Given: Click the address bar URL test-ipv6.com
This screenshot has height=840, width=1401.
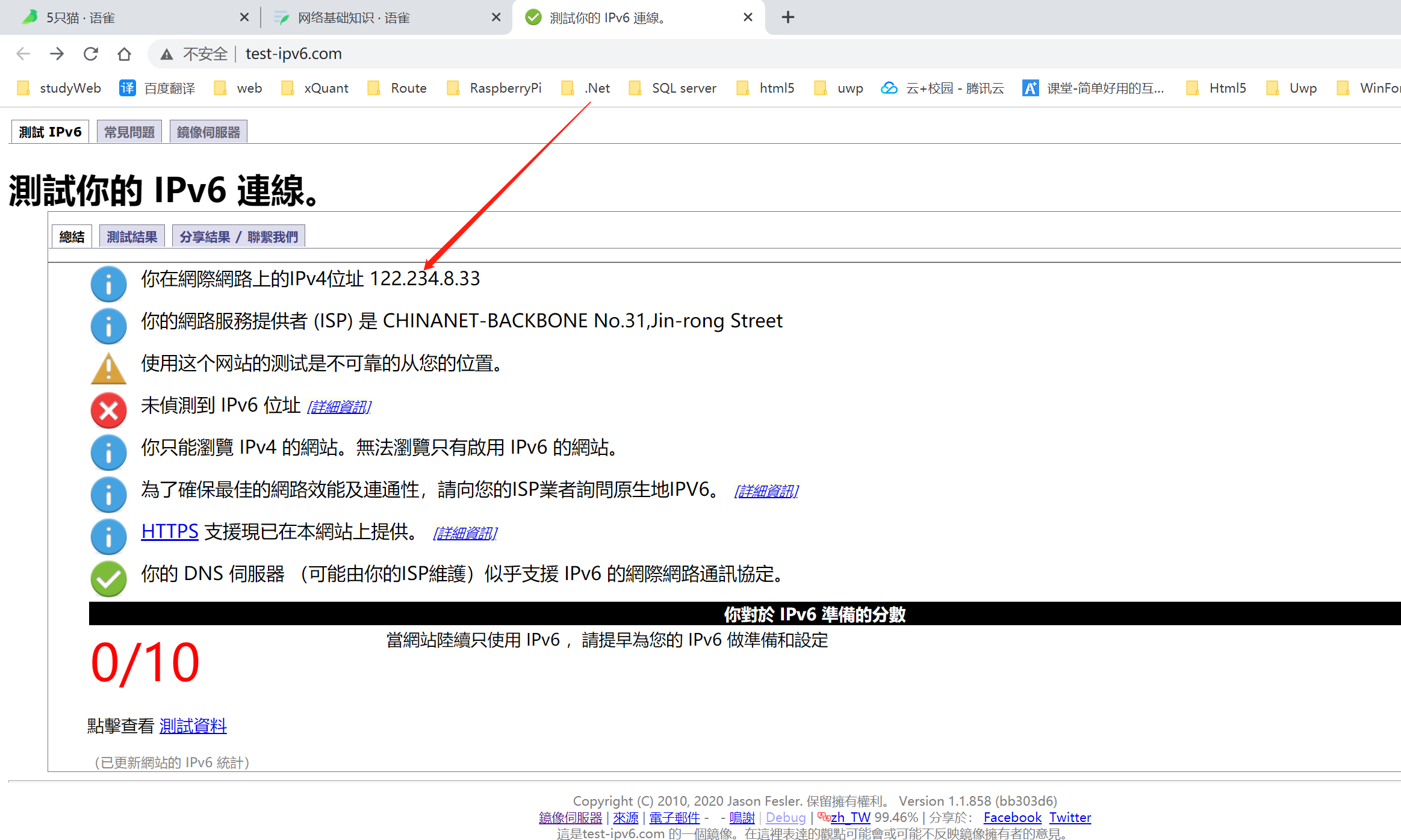Looking at the screenshot, I should (x=293, y=54).
